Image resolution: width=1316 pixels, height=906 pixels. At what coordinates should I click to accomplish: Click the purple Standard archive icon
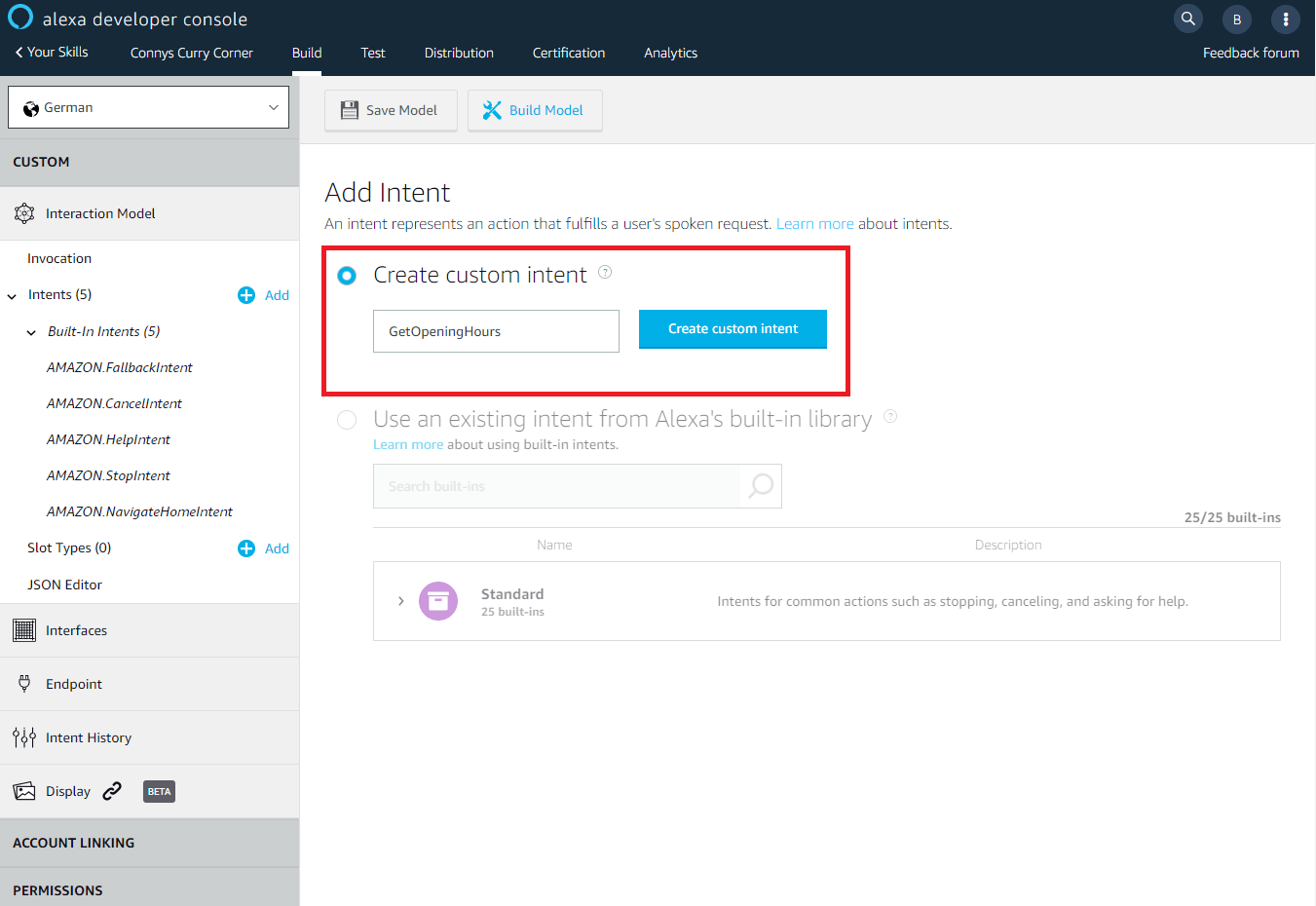coord(438,601)
